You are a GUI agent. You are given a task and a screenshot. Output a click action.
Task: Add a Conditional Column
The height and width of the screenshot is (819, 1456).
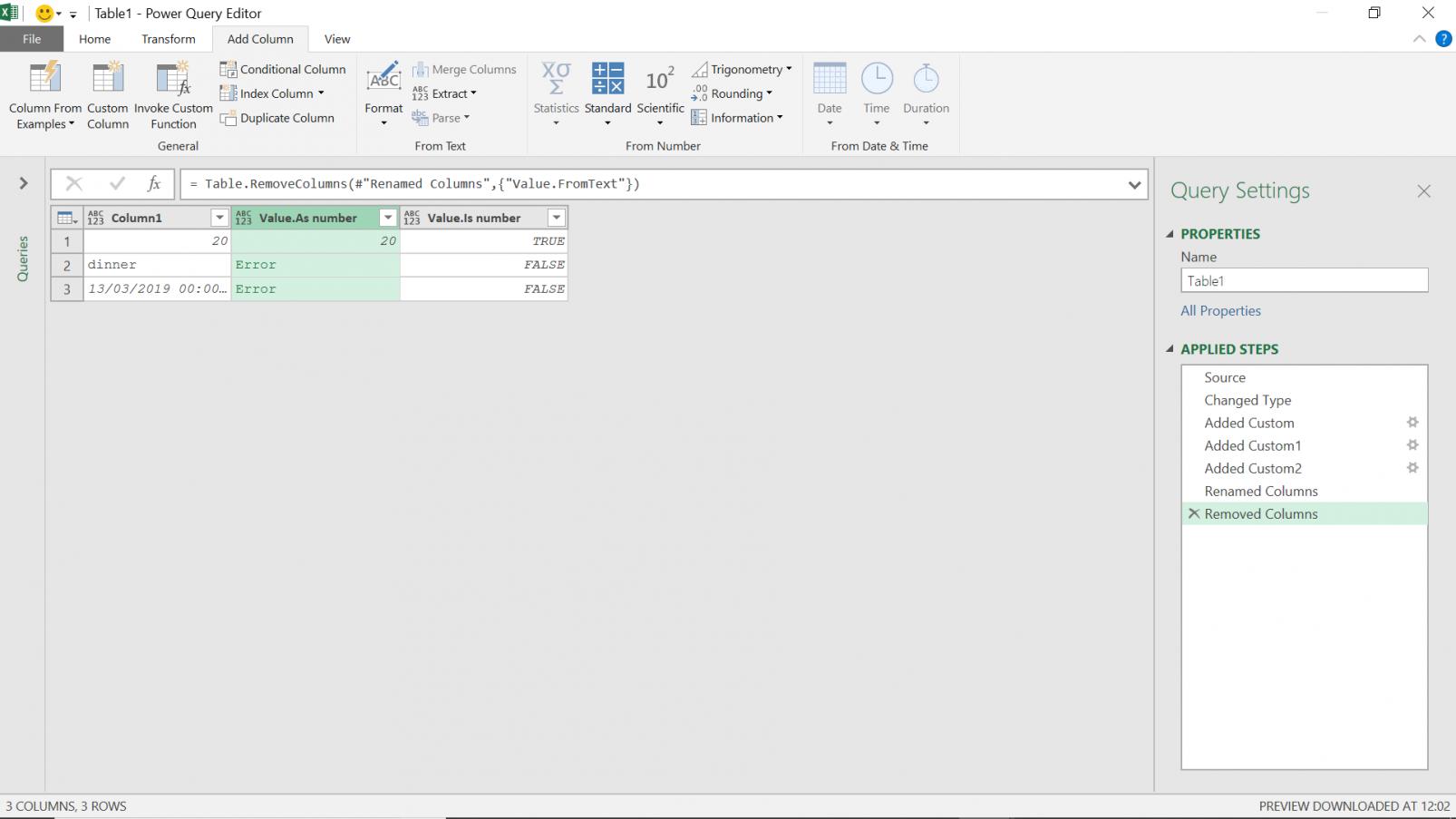click(283, 69)
